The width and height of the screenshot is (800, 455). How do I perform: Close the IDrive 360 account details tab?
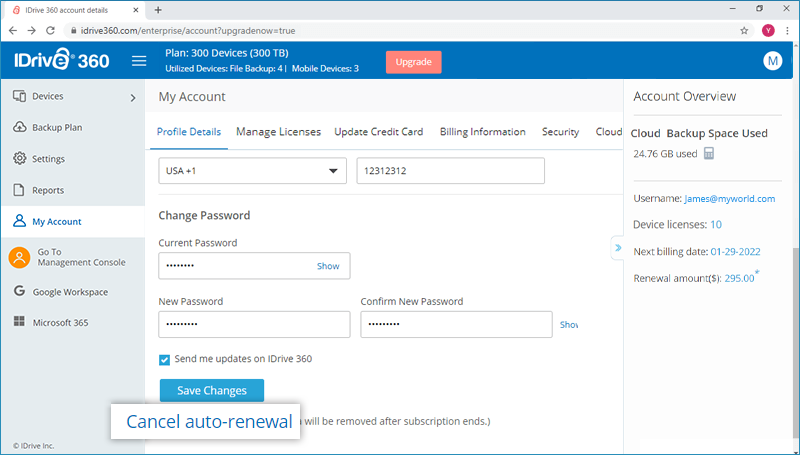[x=136, y=10]
